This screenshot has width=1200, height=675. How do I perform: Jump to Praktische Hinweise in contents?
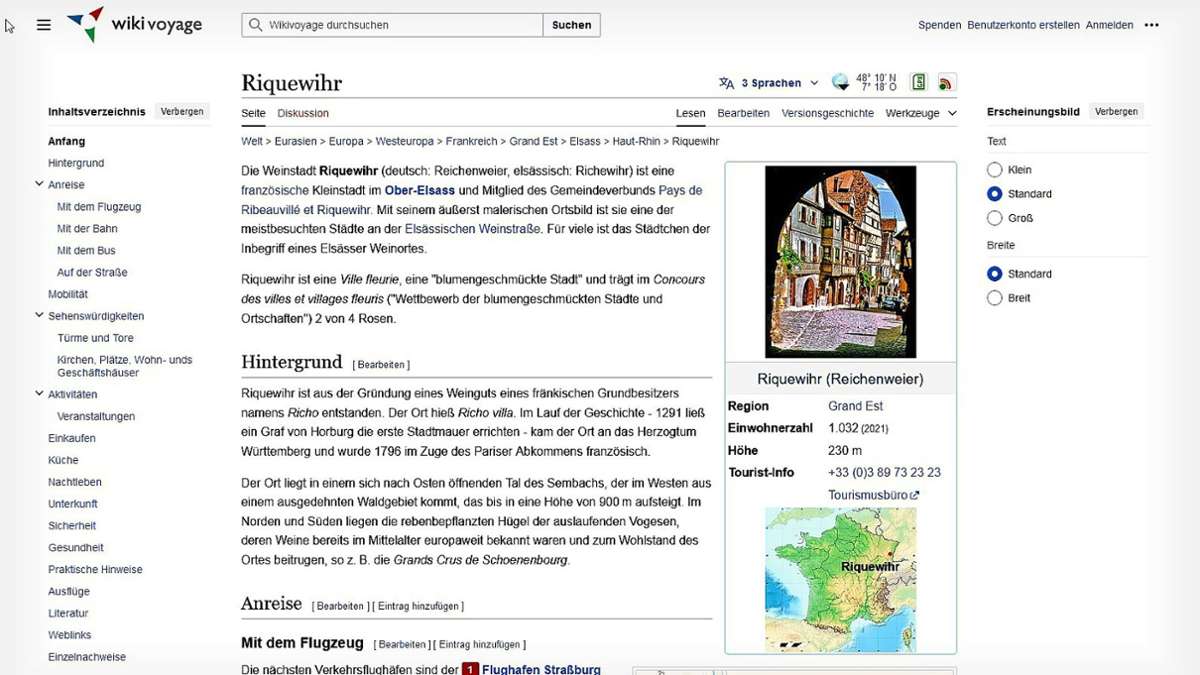click(x=95, y=569)
